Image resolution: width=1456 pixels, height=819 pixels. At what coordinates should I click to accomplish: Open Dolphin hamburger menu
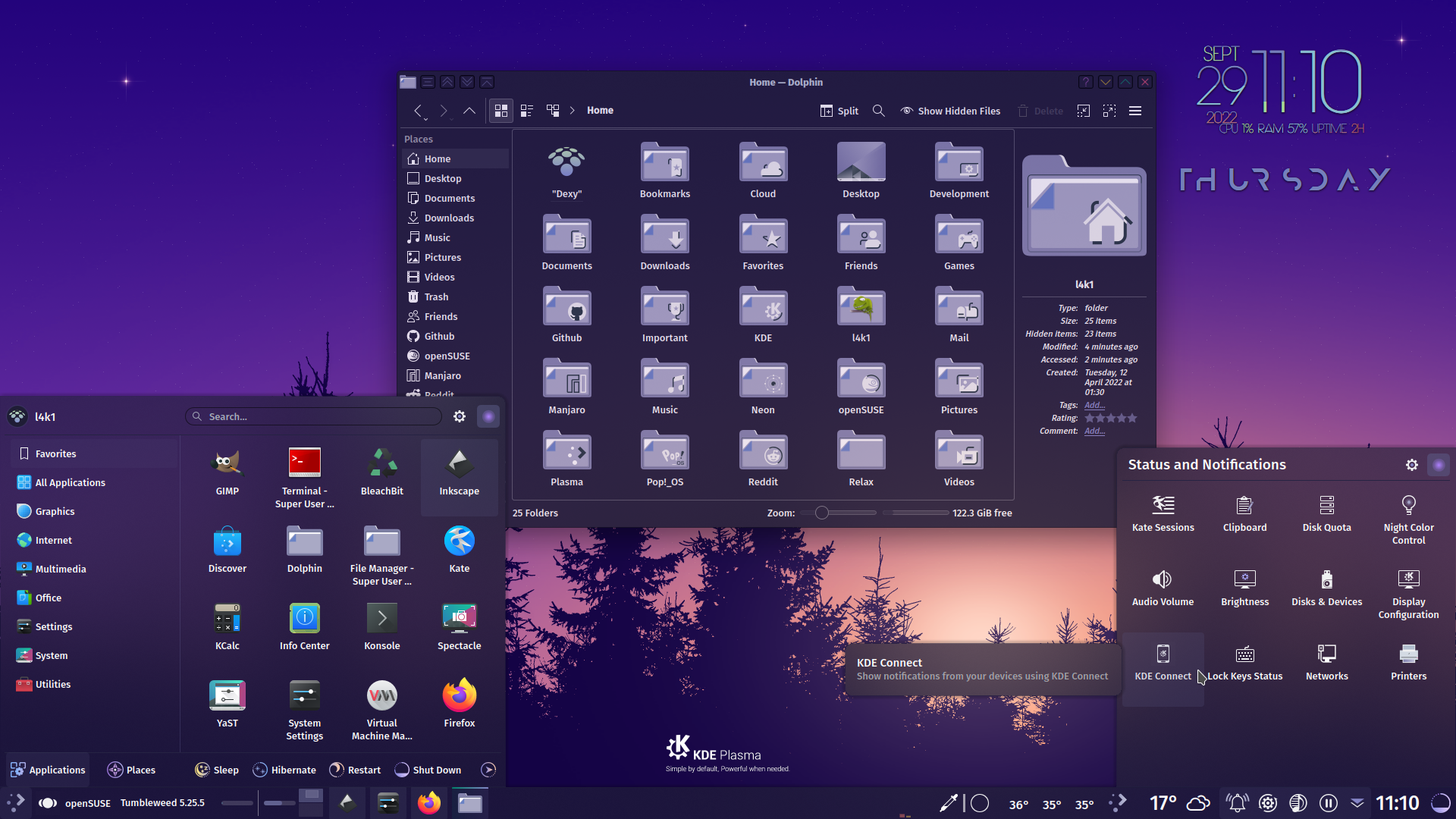pyautogui.click(x=1134, y=111)
